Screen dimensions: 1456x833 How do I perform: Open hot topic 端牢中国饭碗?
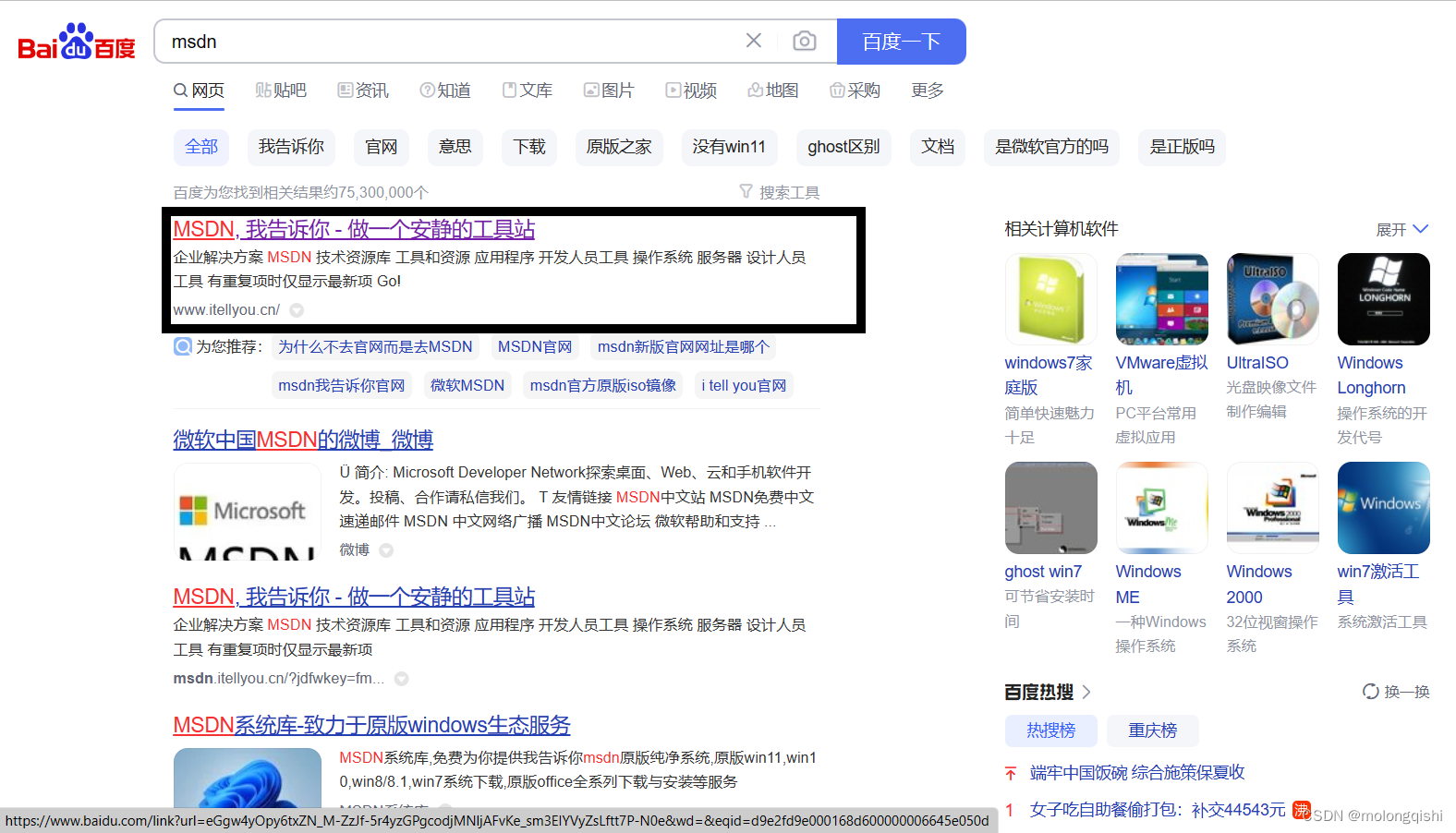(1137, 772)
